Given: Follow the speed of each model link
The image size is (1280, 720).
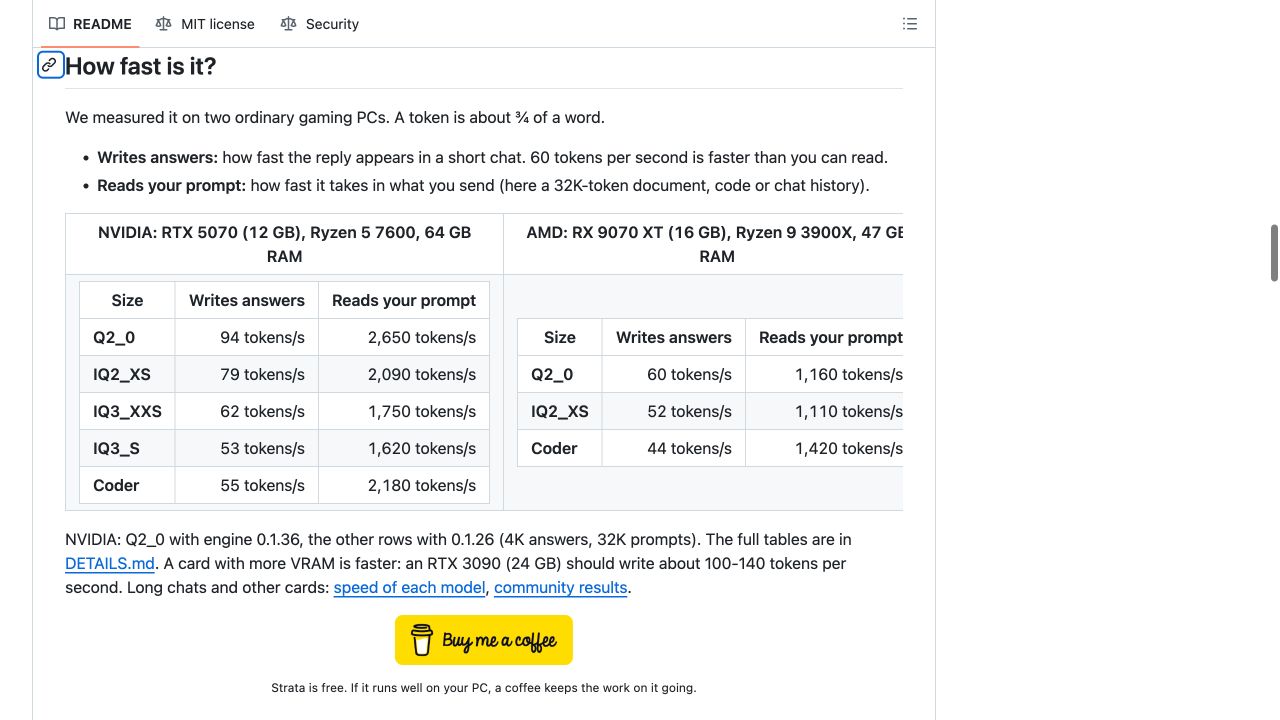Looking at the screenshot, I should pyautogui.click(x=409, y=587).
